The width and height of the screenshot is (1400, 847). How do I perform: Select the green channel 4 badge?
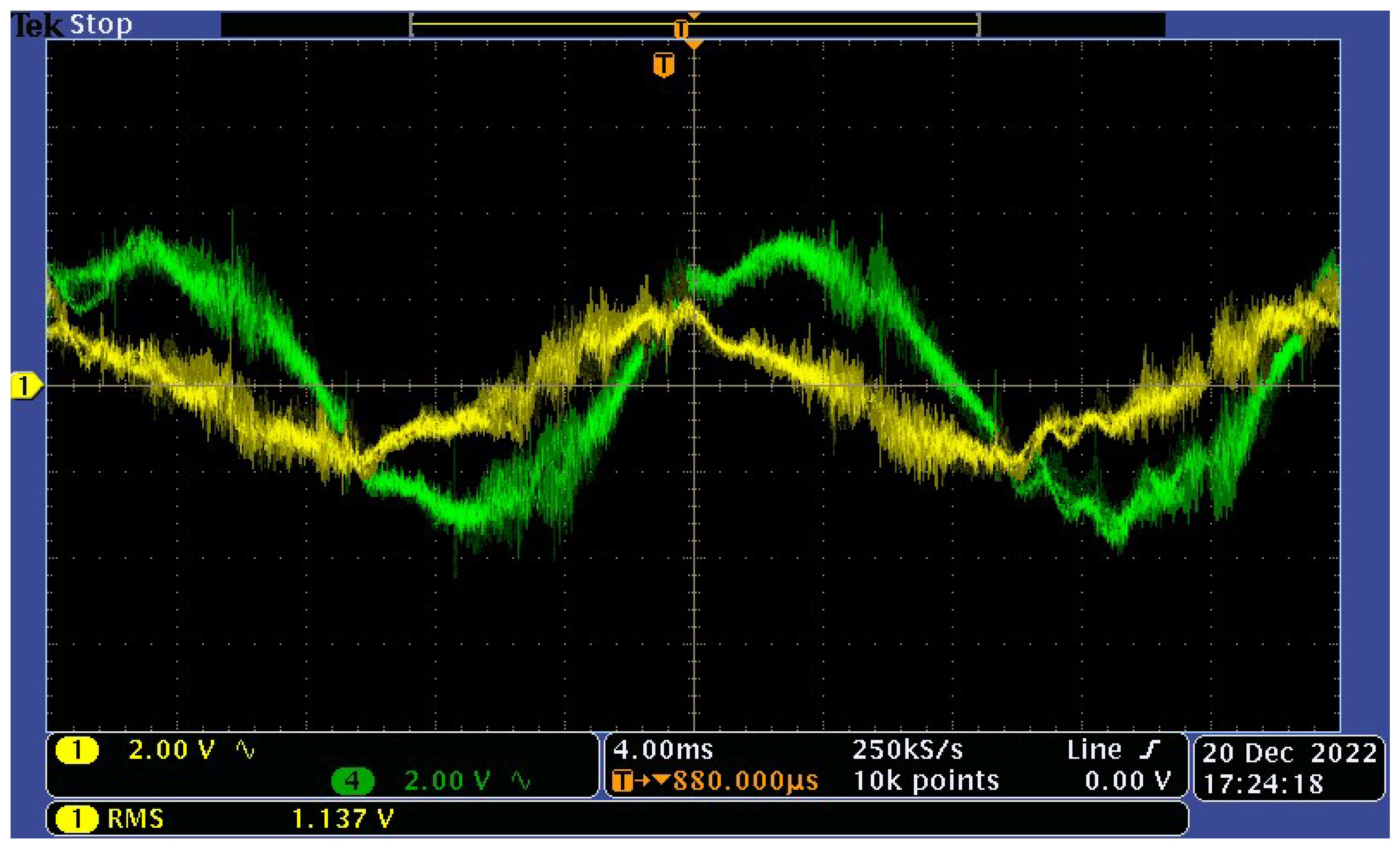352,781
